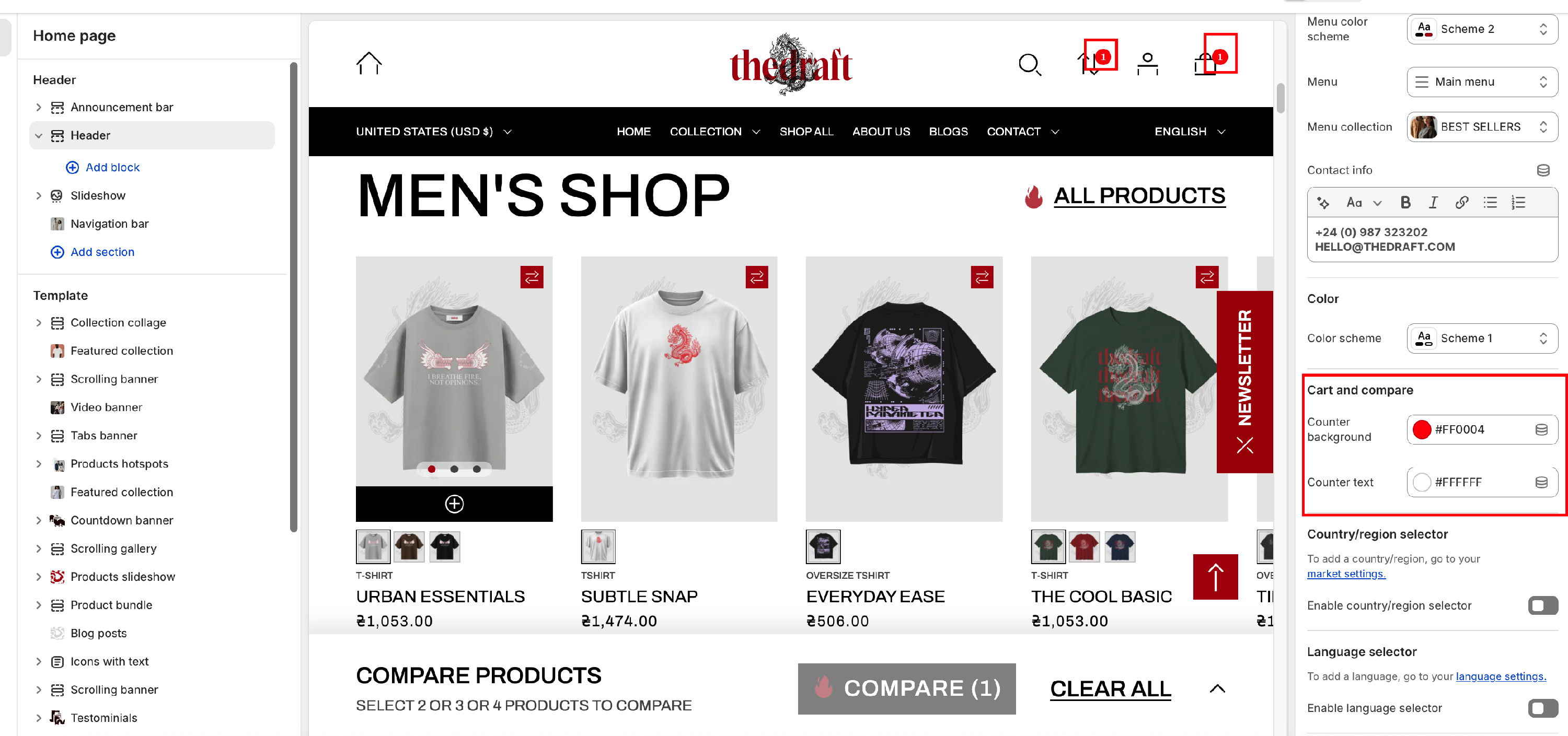Expand the Announcement bar section
The width and height of the screenshot is (1568, 736).
39,108
